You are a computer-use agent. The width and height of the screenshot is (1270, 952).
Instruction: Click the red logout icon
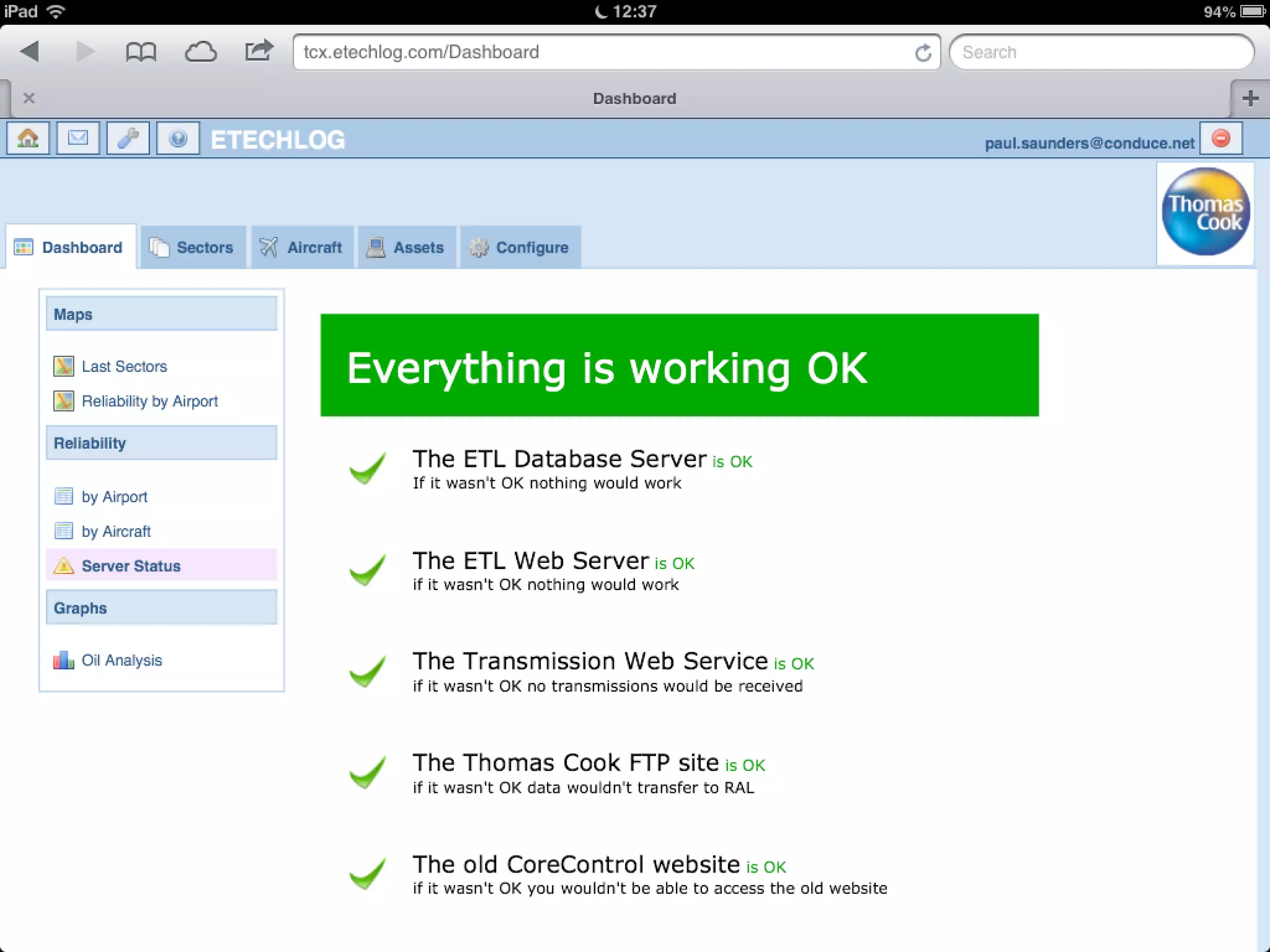click(x=1220, y=138)
